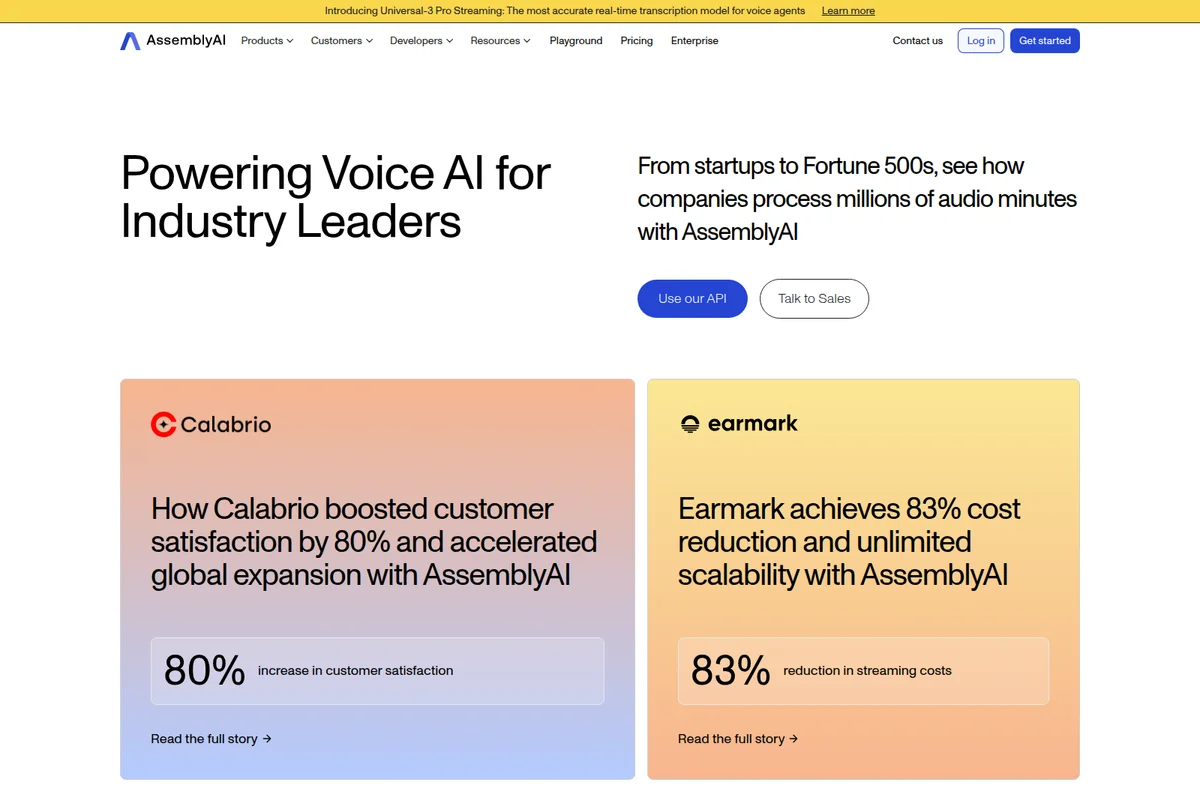Click the Use our API button
Image resolution: width=1200 pixels, height=800 pixels.
click(692, 298)
